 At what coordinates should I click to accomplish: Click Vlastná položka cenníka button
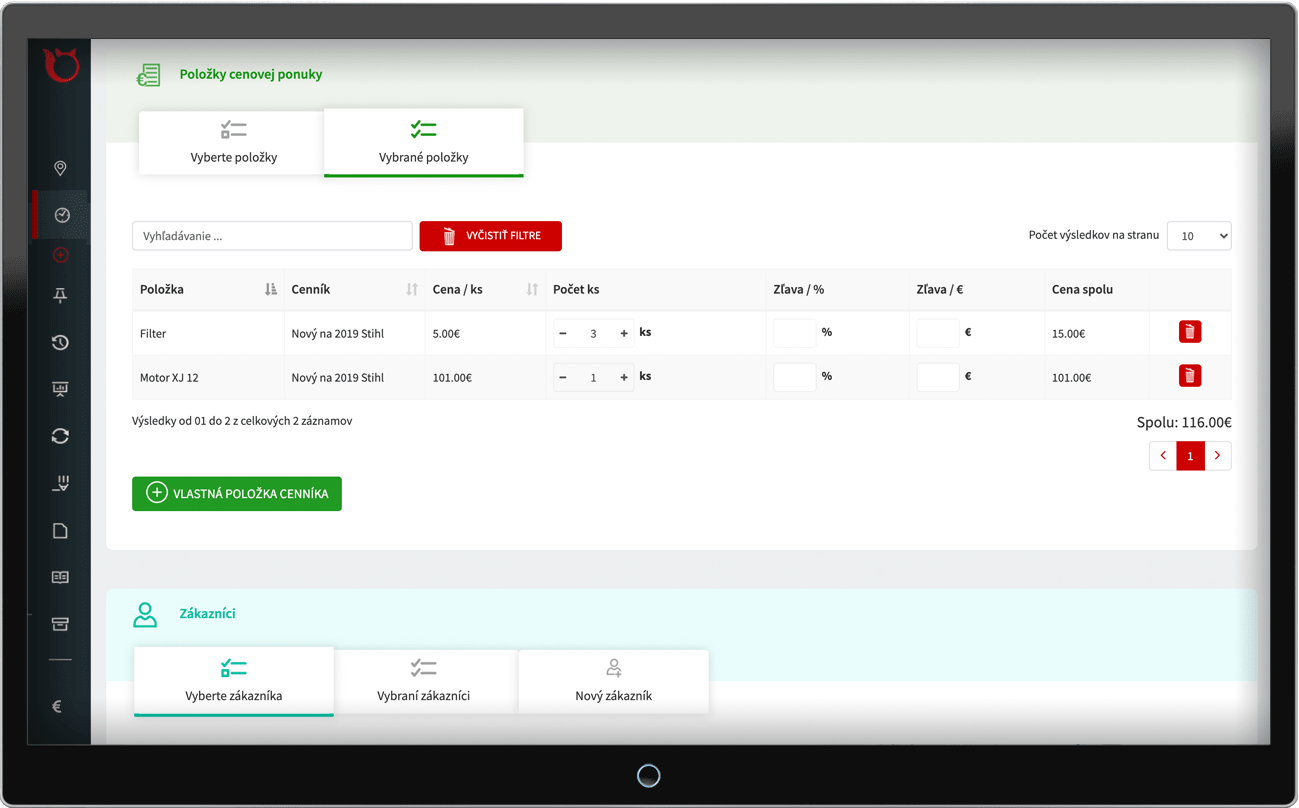pyautogui.click(x=237, y=494)
